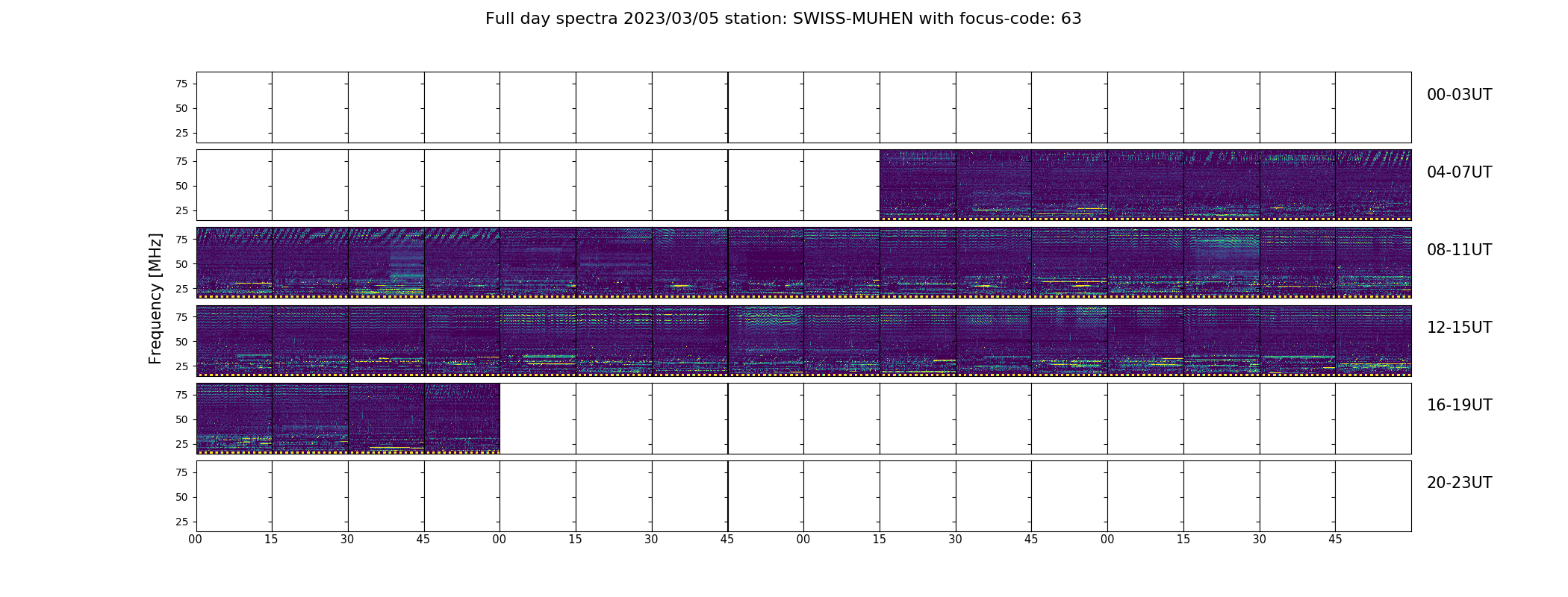Click the leftmost 00 time tick label
The height and width of the screenshot is (597, 1568).
(196, 539)
